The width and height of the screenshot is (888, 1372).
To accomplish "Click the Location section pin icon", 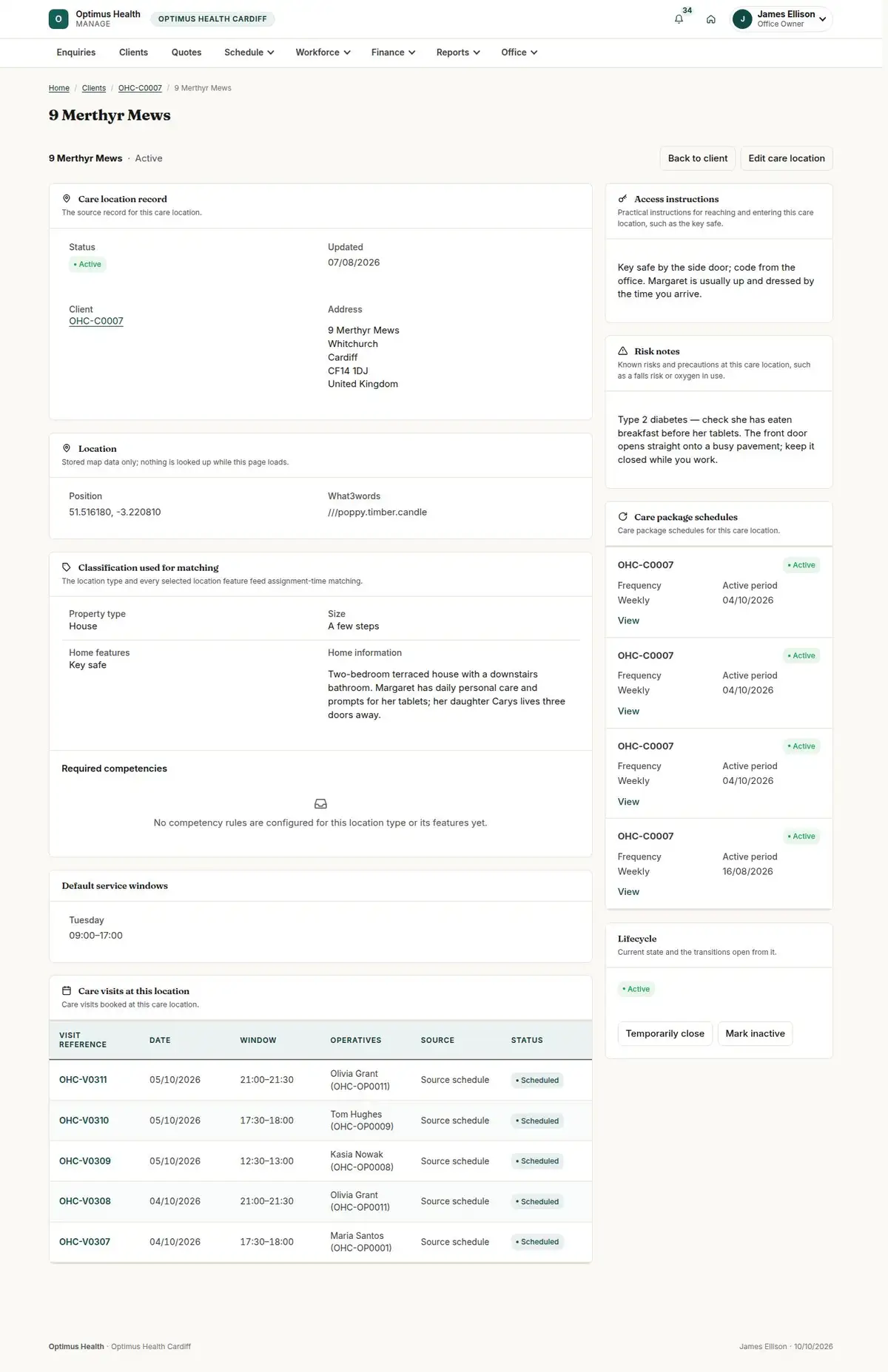I will (x=67, y=448).
